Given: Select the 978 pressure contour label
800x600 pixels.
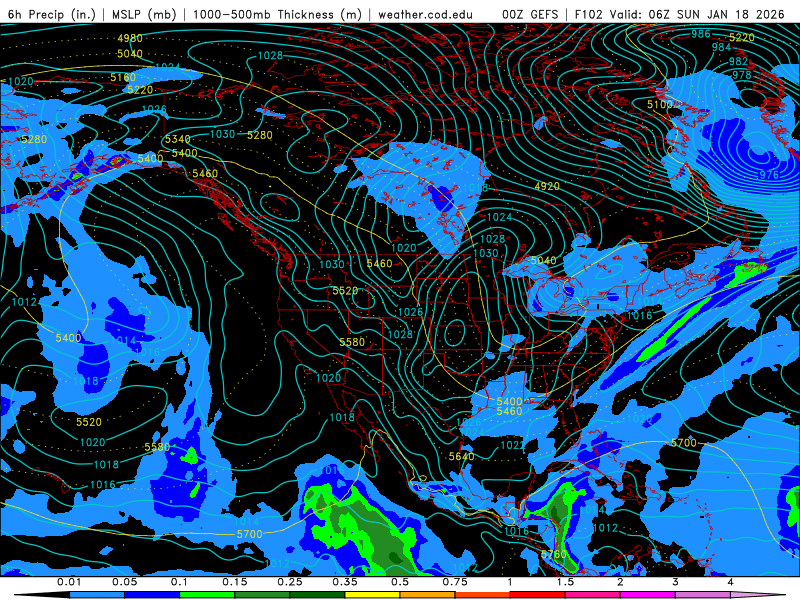Looking at the screenshot, I should point(742,75).
